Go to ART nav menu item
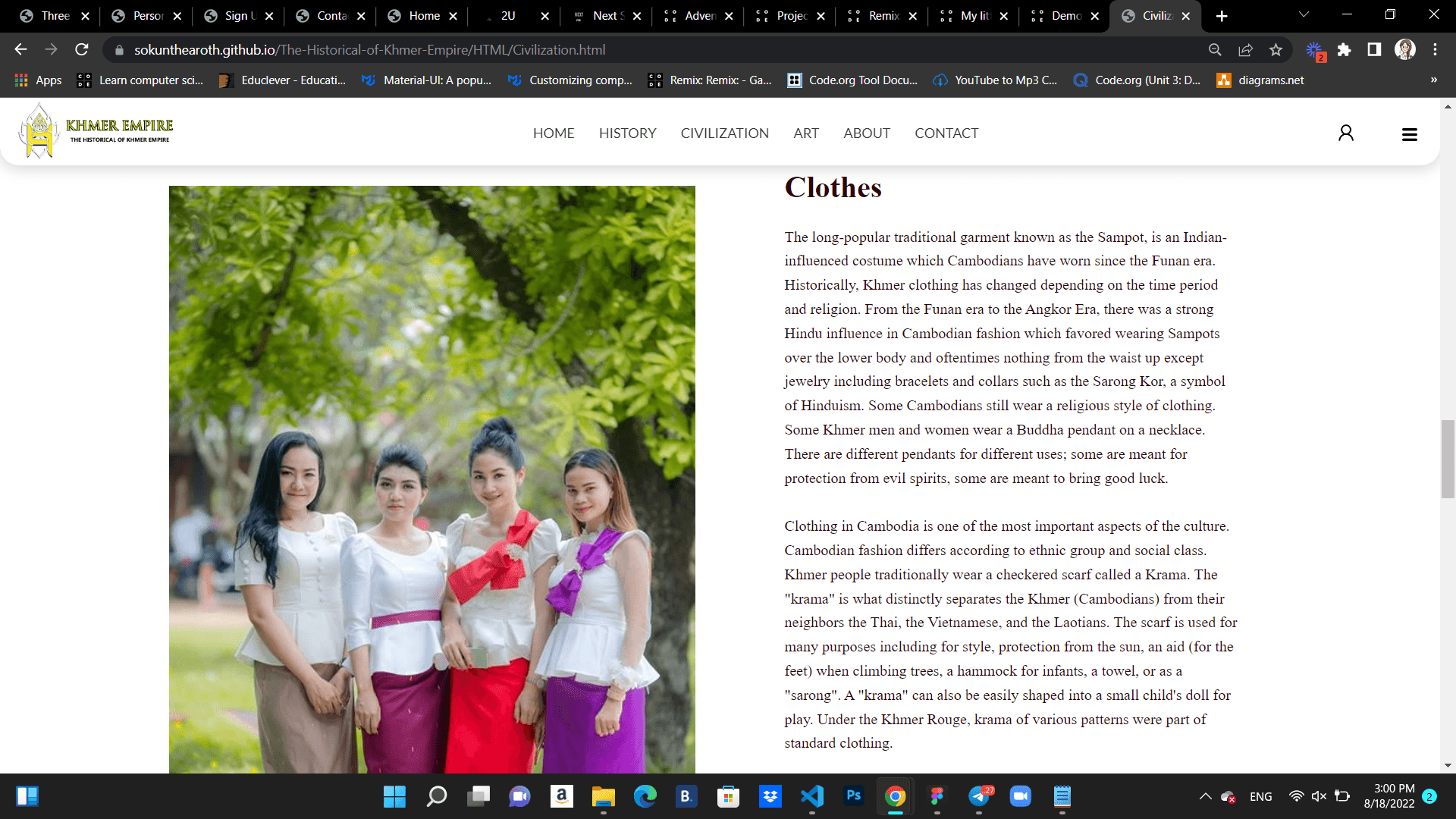 [805, 133]
